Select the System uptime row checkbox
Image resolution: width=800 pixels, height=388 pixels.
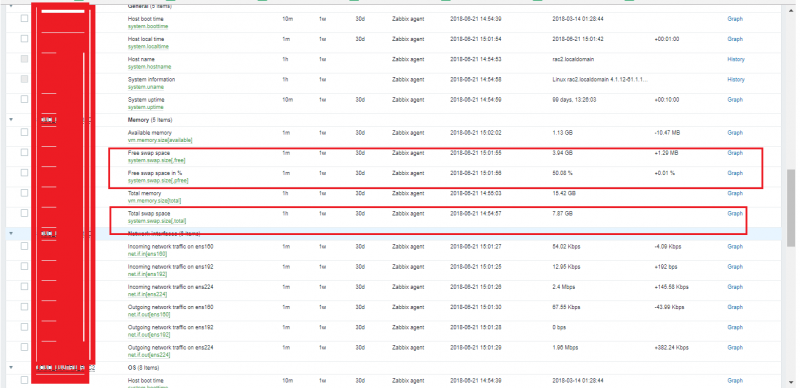24,100
